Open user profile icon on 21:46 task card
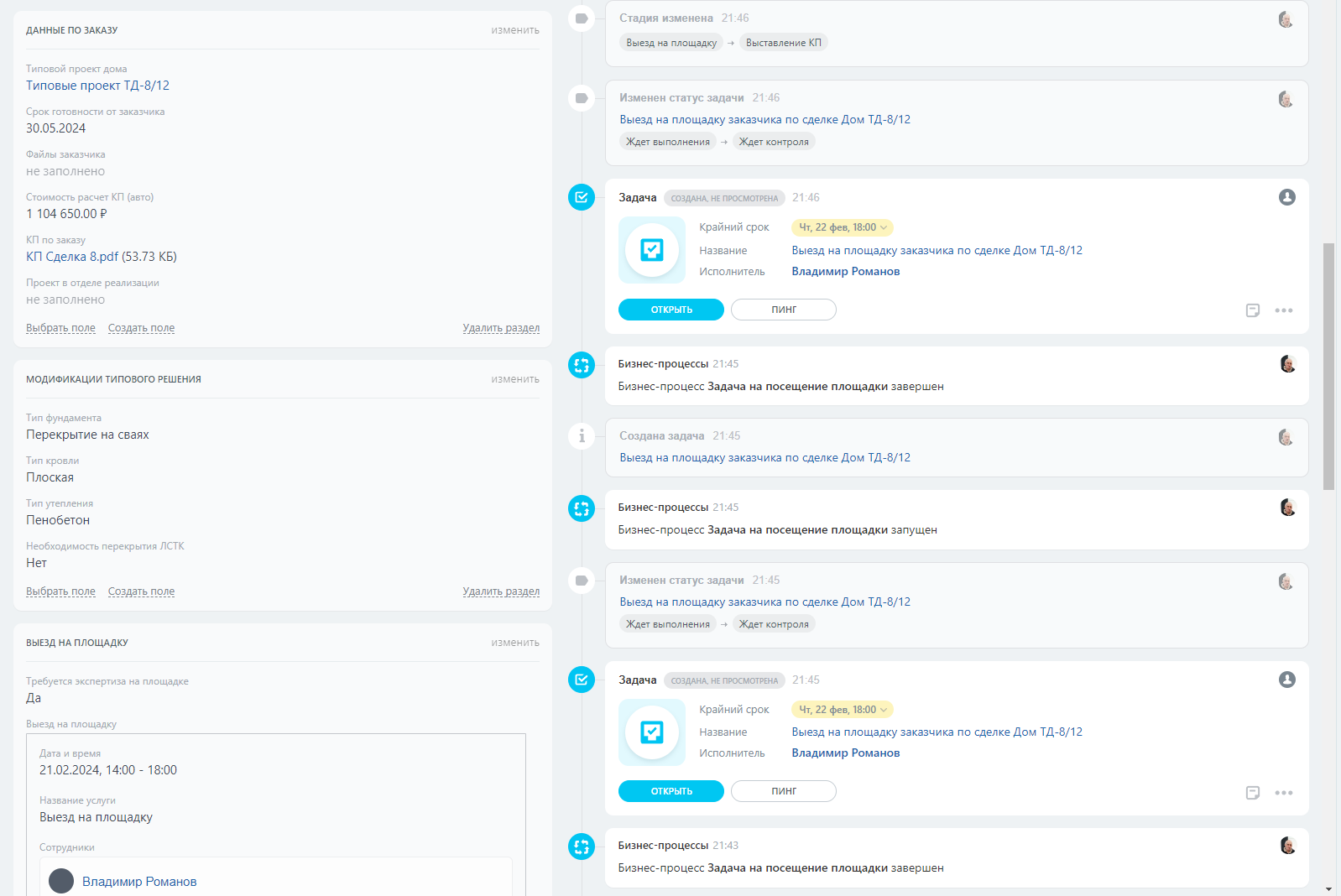The image size is (1341, 896). coord(1287,197)
